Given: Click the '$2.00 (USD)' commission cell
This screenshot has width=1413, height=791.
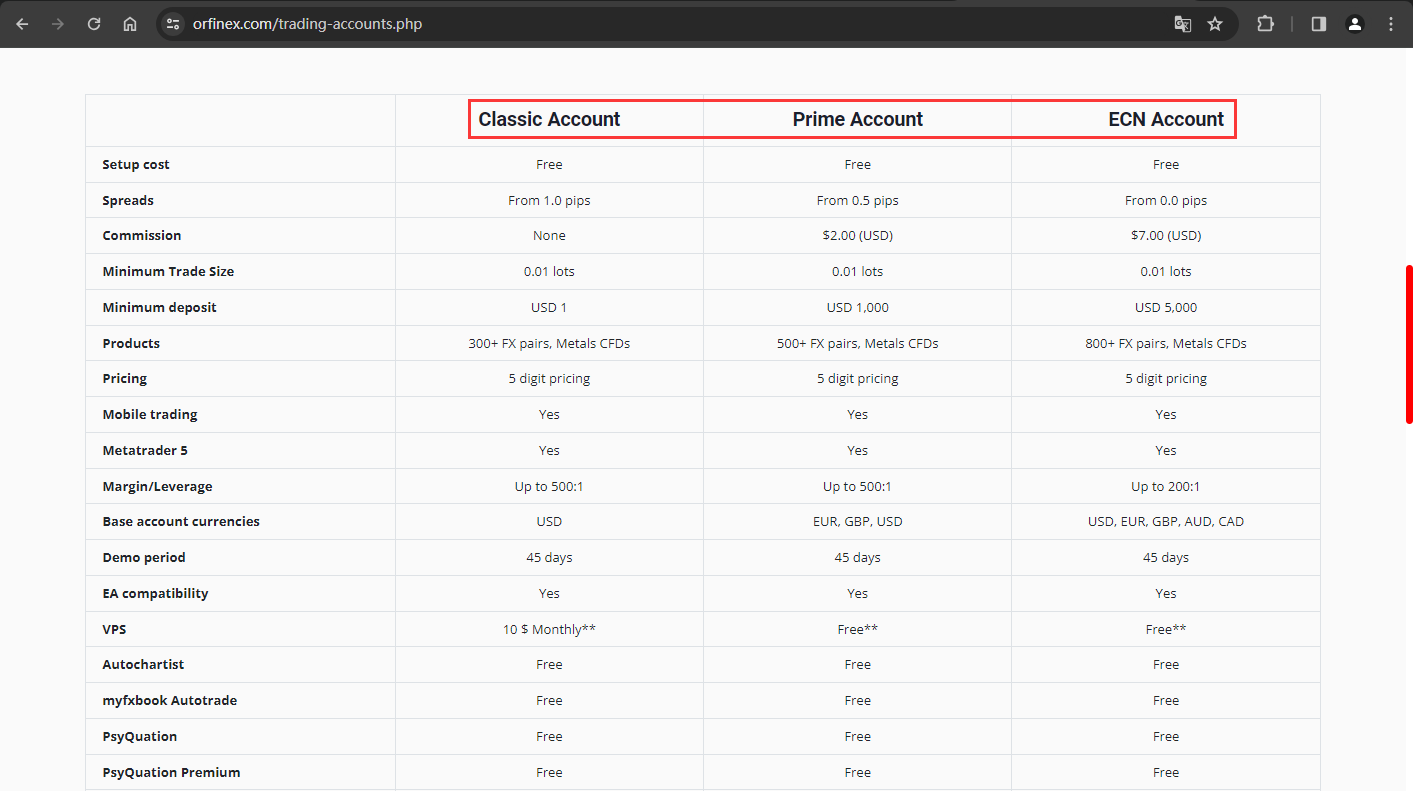Looking at the screenshot, I should [858, 236].
